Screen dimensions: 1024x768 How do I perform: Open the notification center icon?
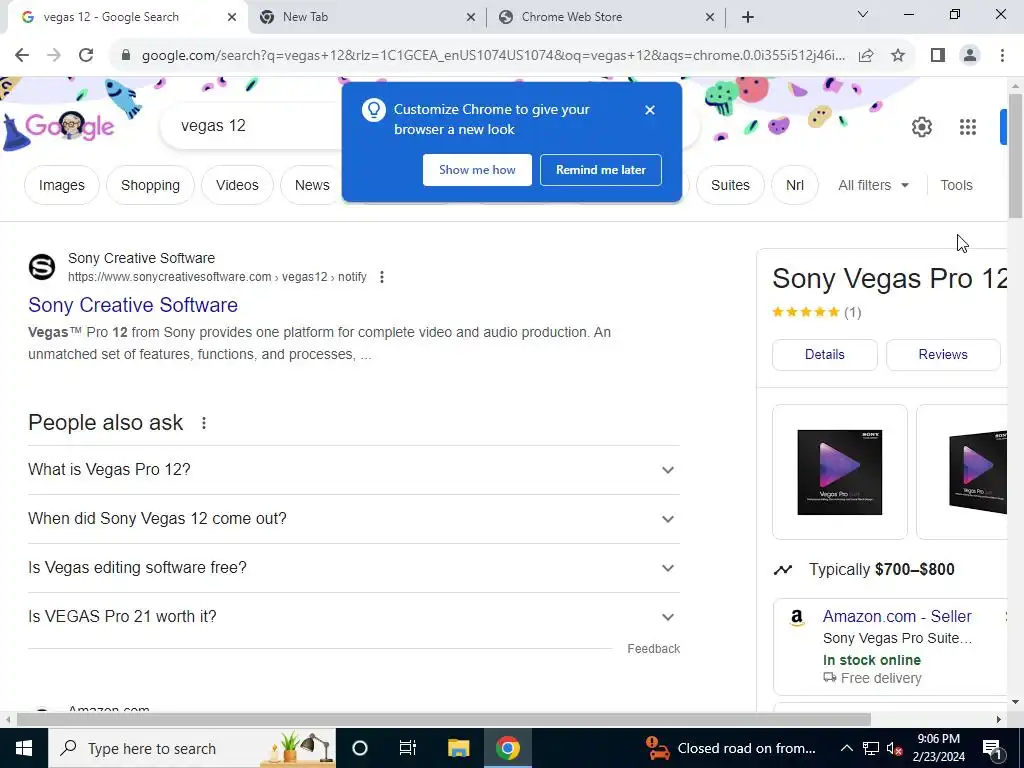pos(992,748)
